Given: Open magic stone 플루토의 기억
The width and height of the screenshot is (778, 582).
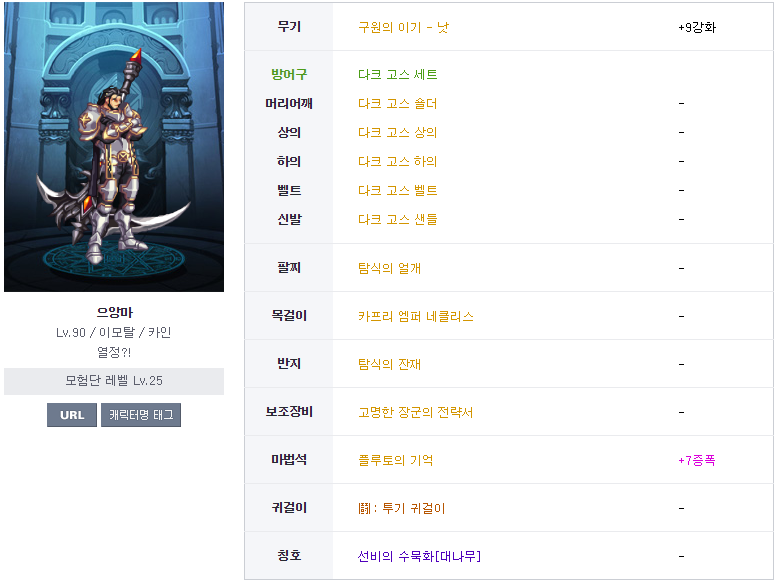Looking at the screenshot, I should tap(395, 460).
